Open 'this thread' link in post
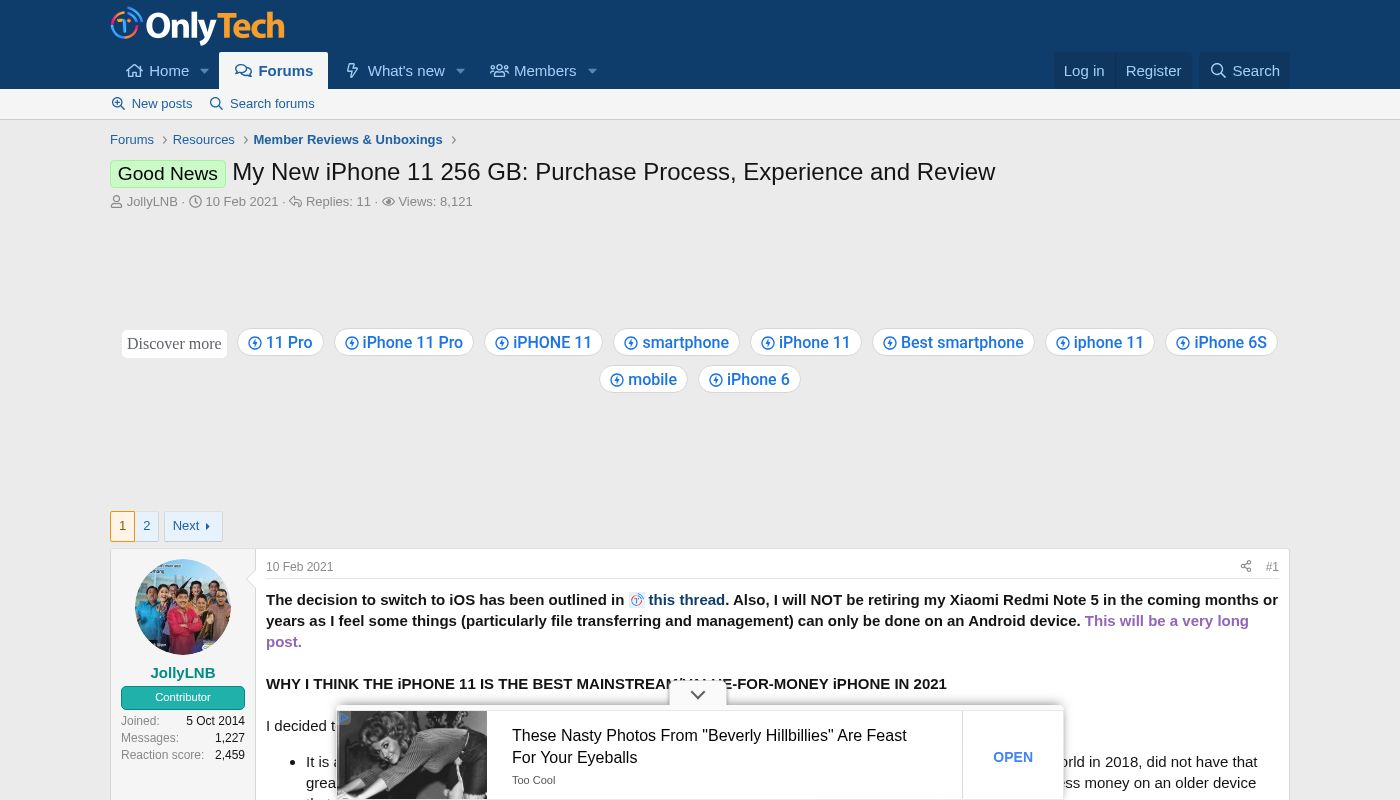Image resolution: width=1400 pixels, height=800 pixels. click(x=685, y=600)
